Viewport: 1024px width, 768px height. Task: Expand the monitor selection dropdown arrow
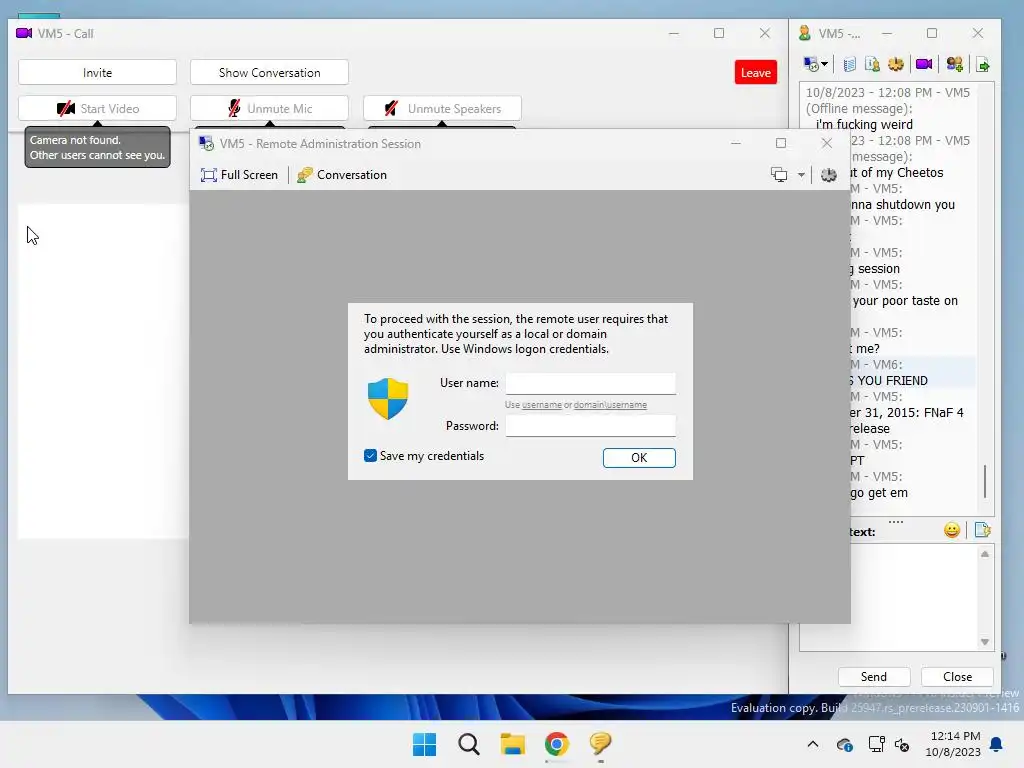pos(801,175)
